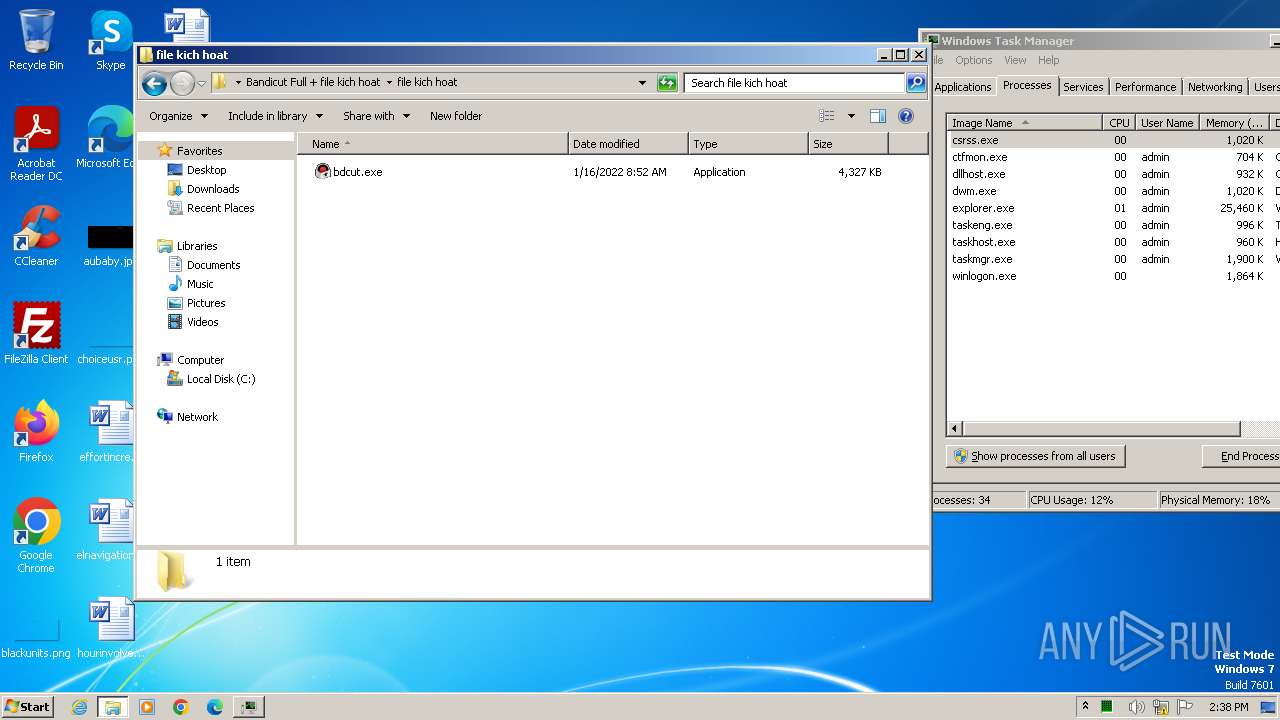Open Music library in navigation pane
The height and width of the screenshot is (720, 1280).
click(x=200, y=284)
